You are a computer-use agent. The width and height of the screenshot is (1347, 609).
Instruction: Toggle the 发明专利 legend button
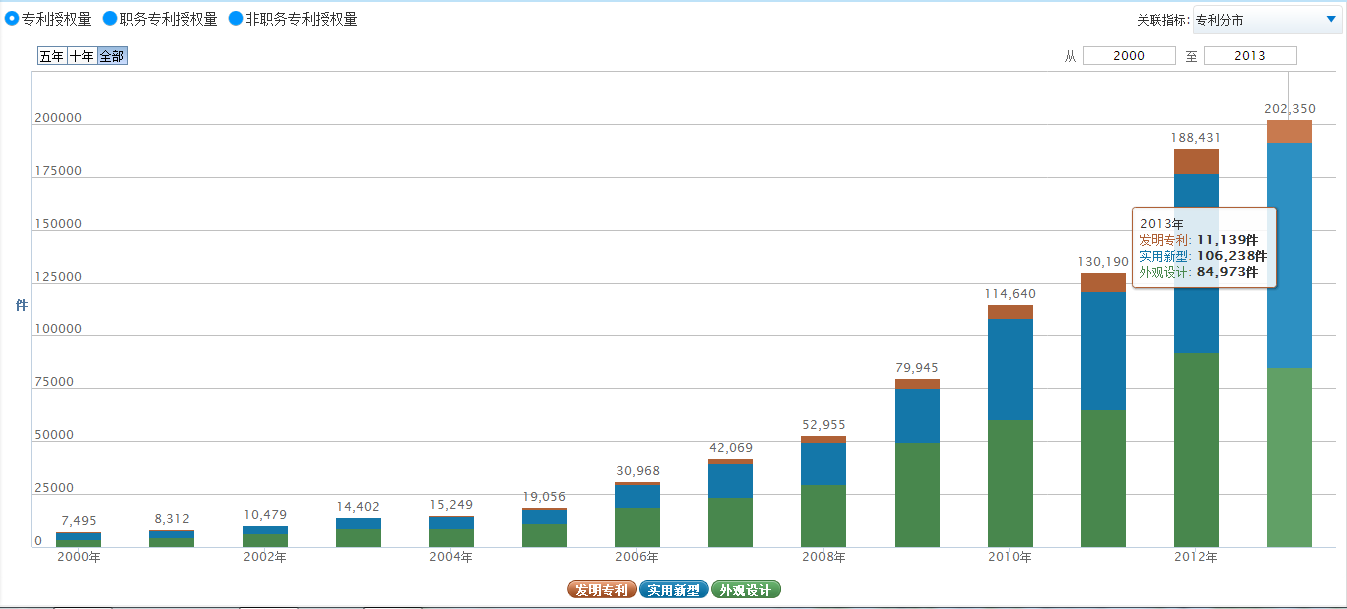point(601,590)
